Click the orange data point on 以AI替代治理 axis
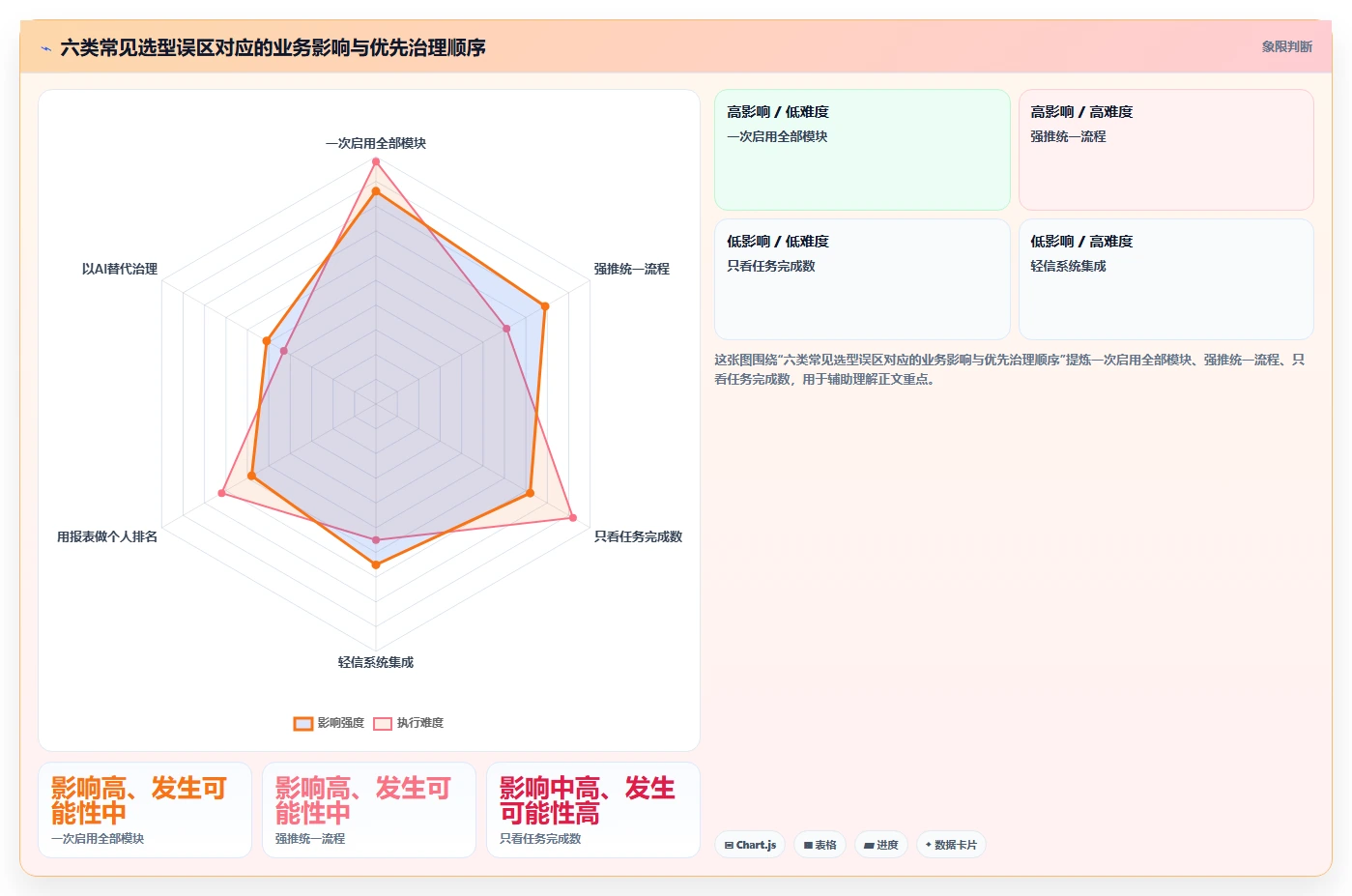Screen dimensions: 1352x896 (x=267, y=340)
